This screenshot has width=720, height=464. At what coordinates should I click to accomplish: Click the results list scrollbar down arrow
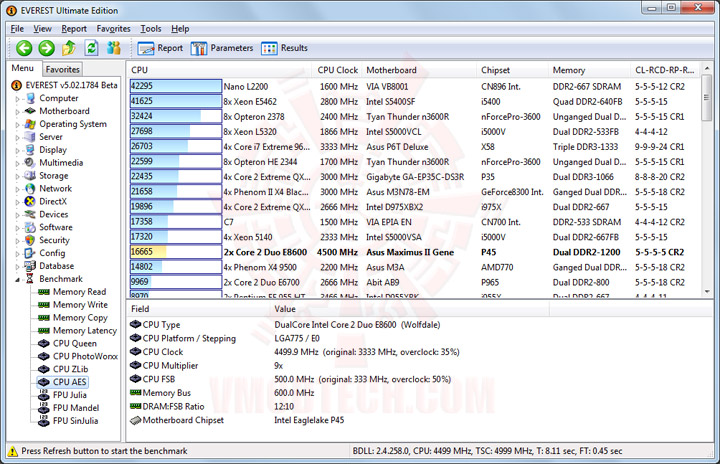[x=707, y=291]
